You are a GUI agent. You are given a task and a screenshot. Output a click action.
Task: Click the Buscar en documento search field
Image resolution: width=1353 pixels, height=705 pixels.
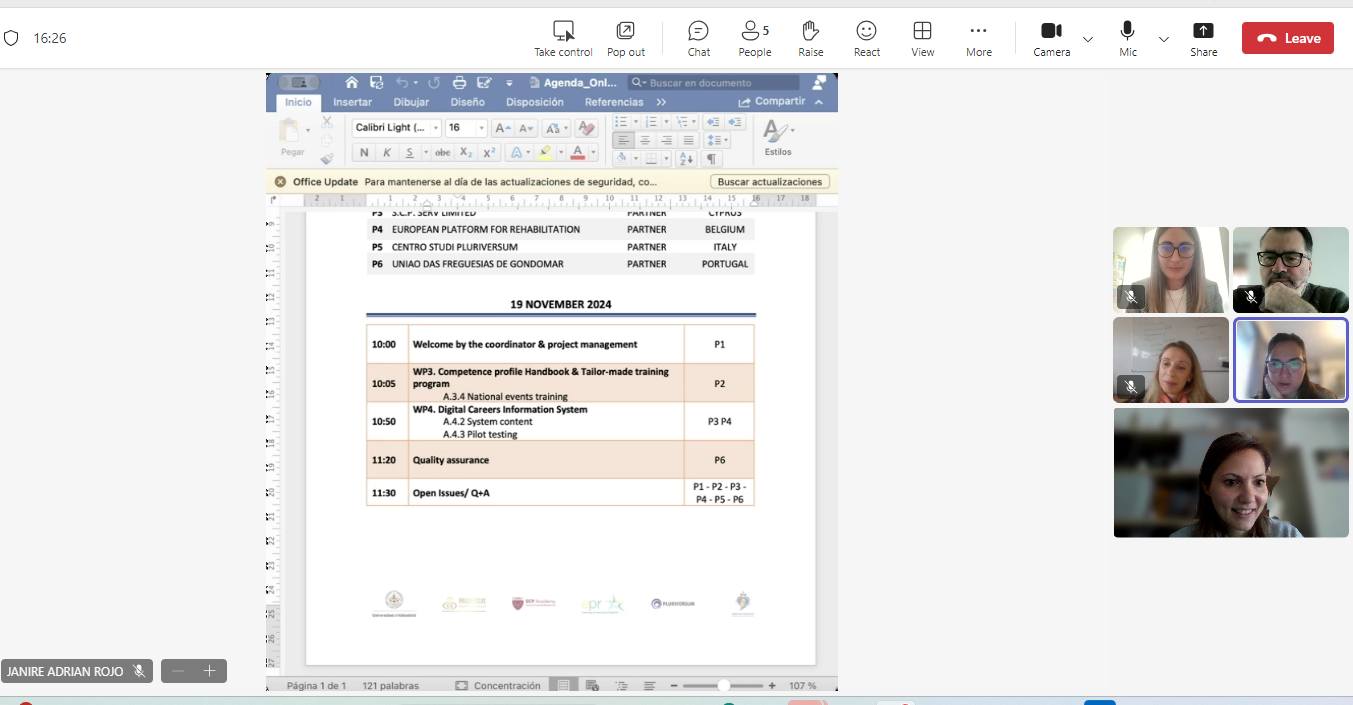click(714, 83)
